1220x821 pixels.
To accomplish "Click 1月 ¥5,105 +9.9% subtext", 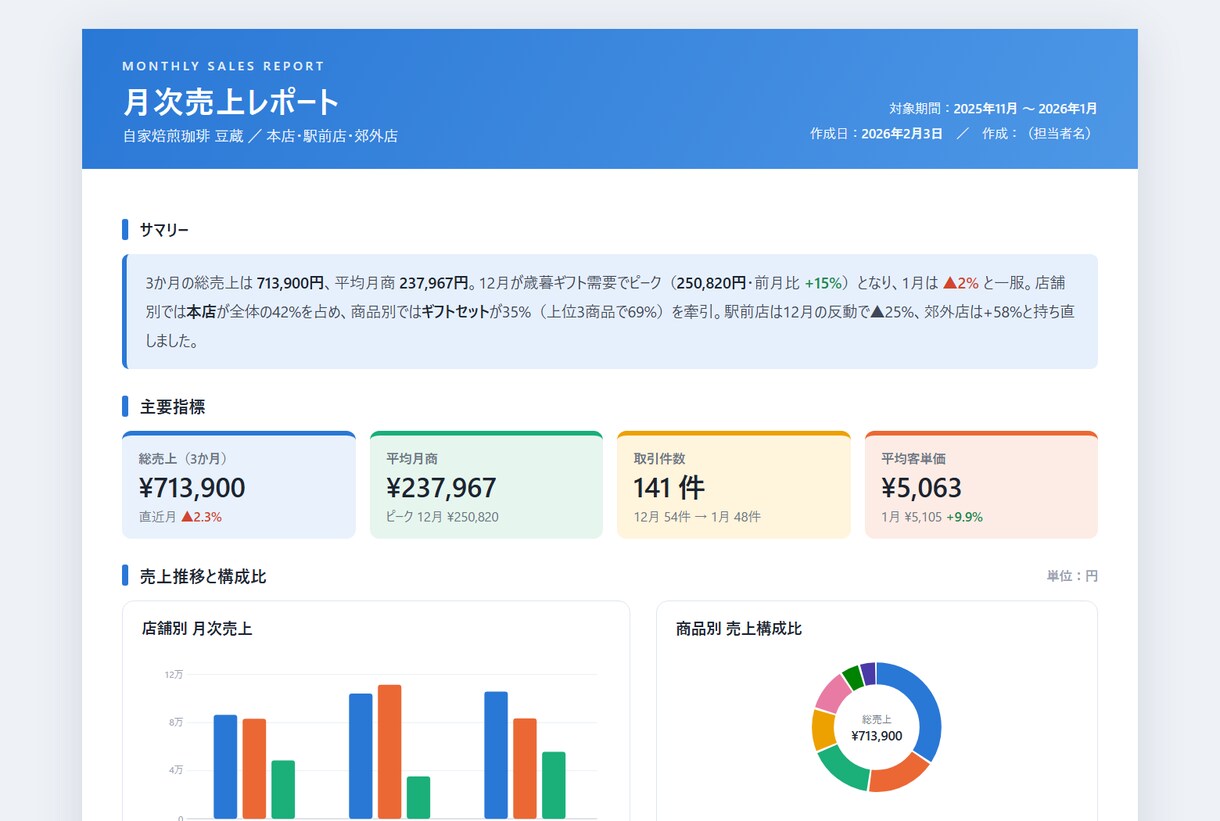I will (932, 517).
